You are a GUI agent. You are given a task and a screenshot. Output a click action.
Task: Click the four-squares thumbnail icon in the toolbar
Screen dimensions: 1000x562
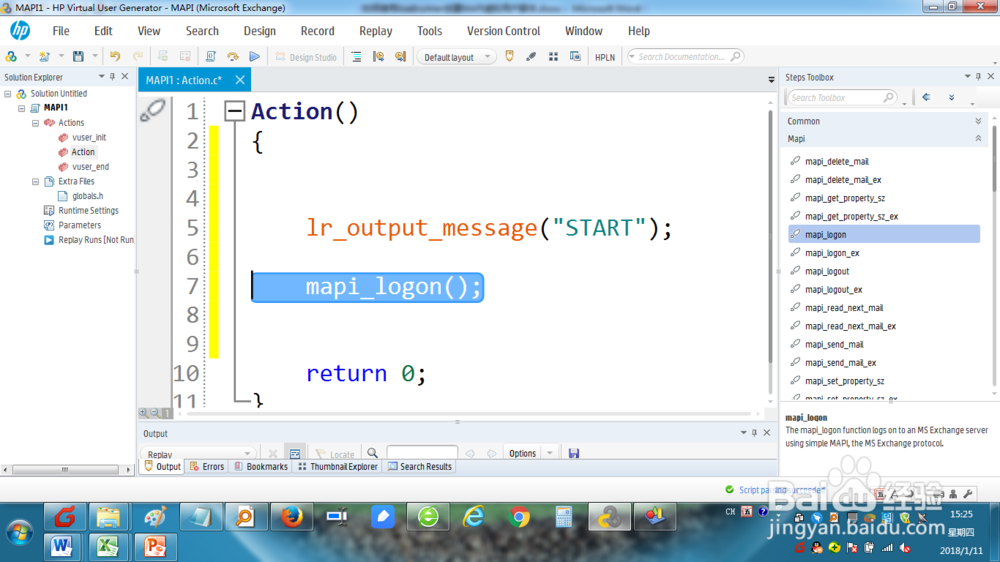(x=553, y=56)
